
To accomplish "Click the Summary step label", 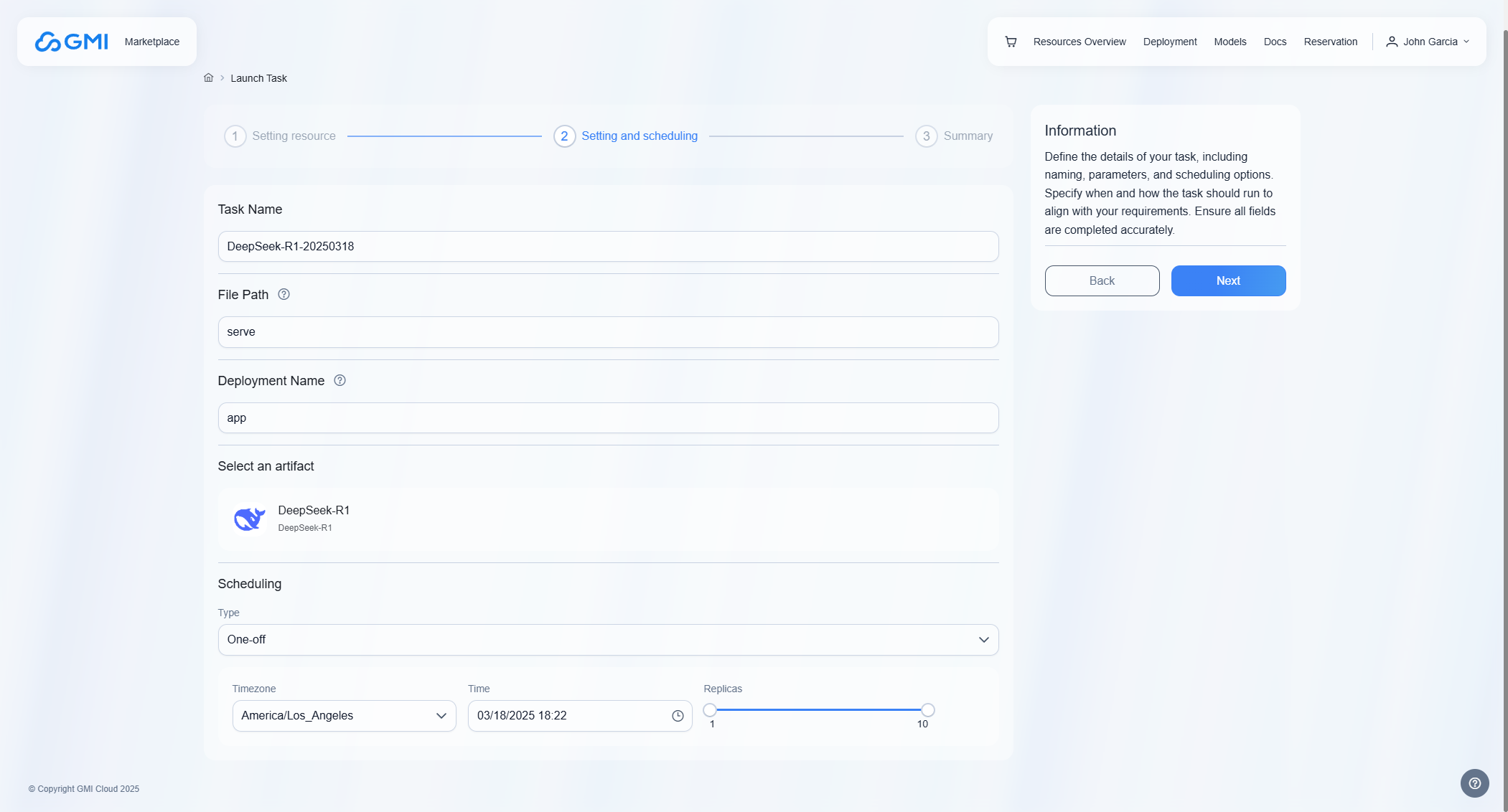I will click(x=968, y=136).
